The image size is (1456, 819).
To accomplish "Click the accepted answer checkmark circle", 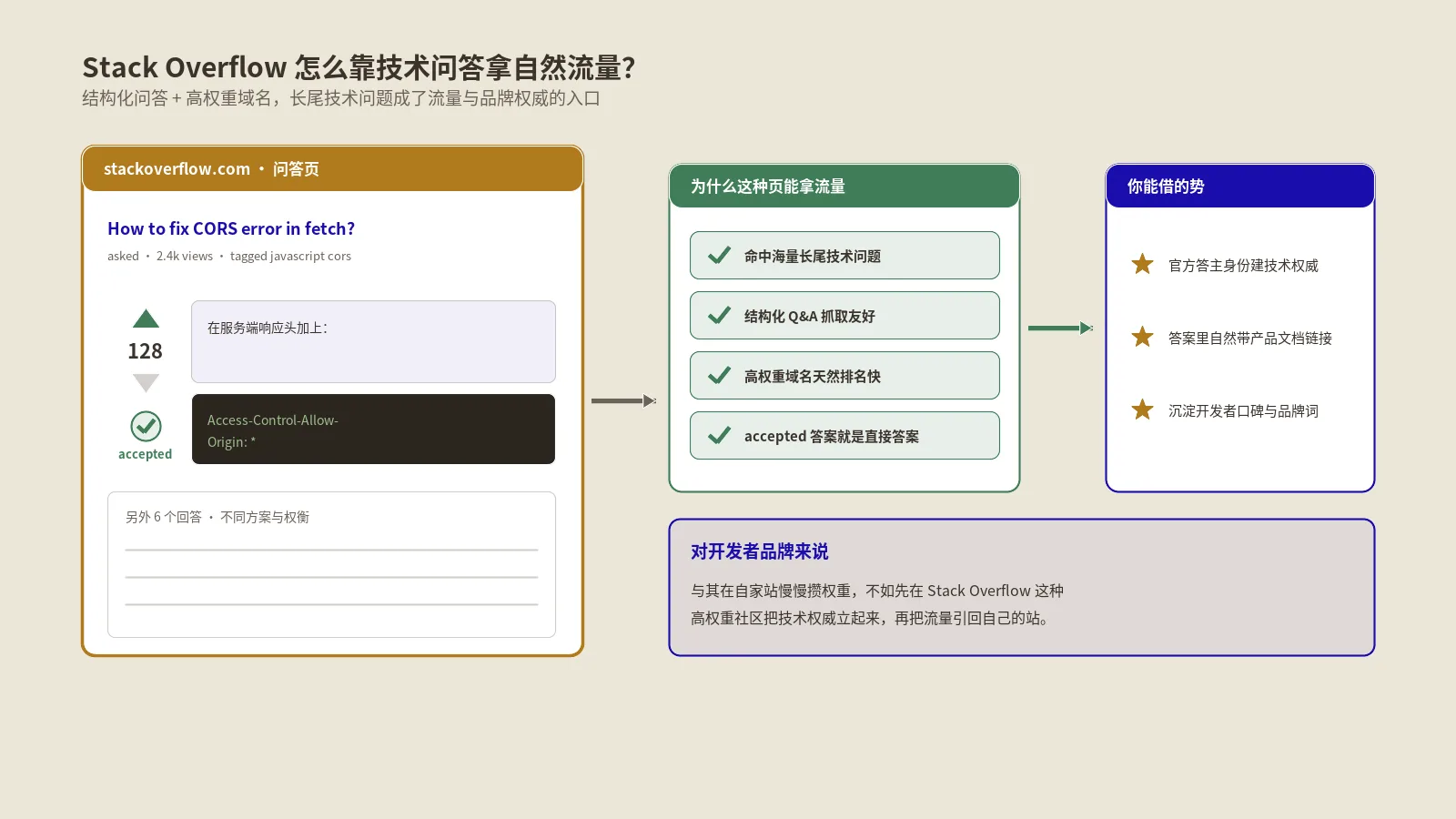I will (146, 426).
